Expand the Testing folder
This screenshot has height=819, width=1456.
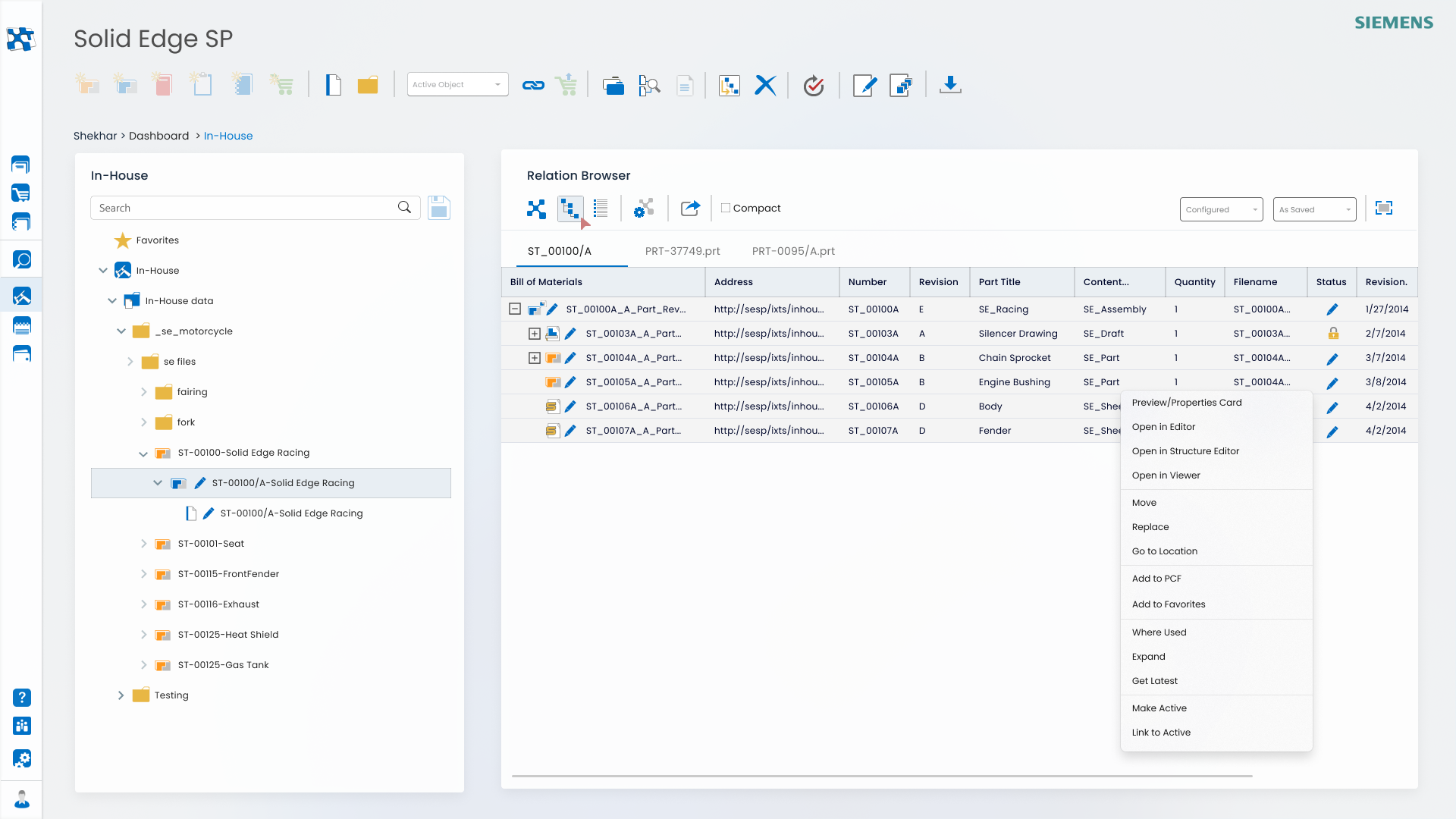(x=121, y=695)
